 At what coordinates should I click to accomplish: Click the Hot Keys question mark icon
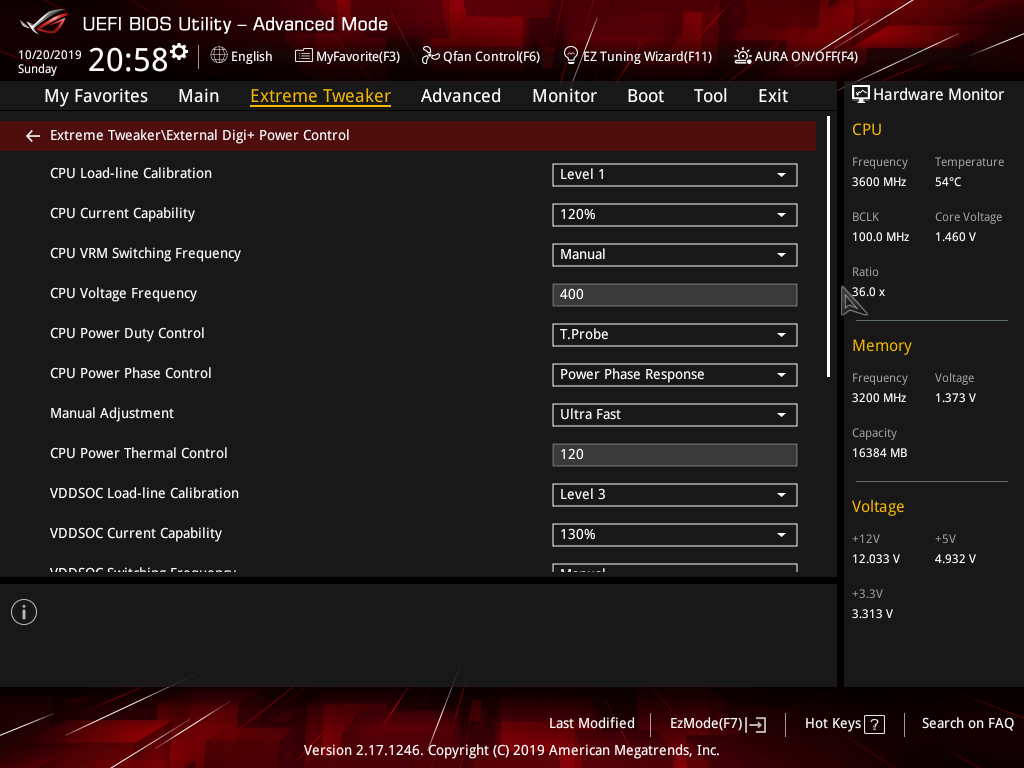[874, 724]
